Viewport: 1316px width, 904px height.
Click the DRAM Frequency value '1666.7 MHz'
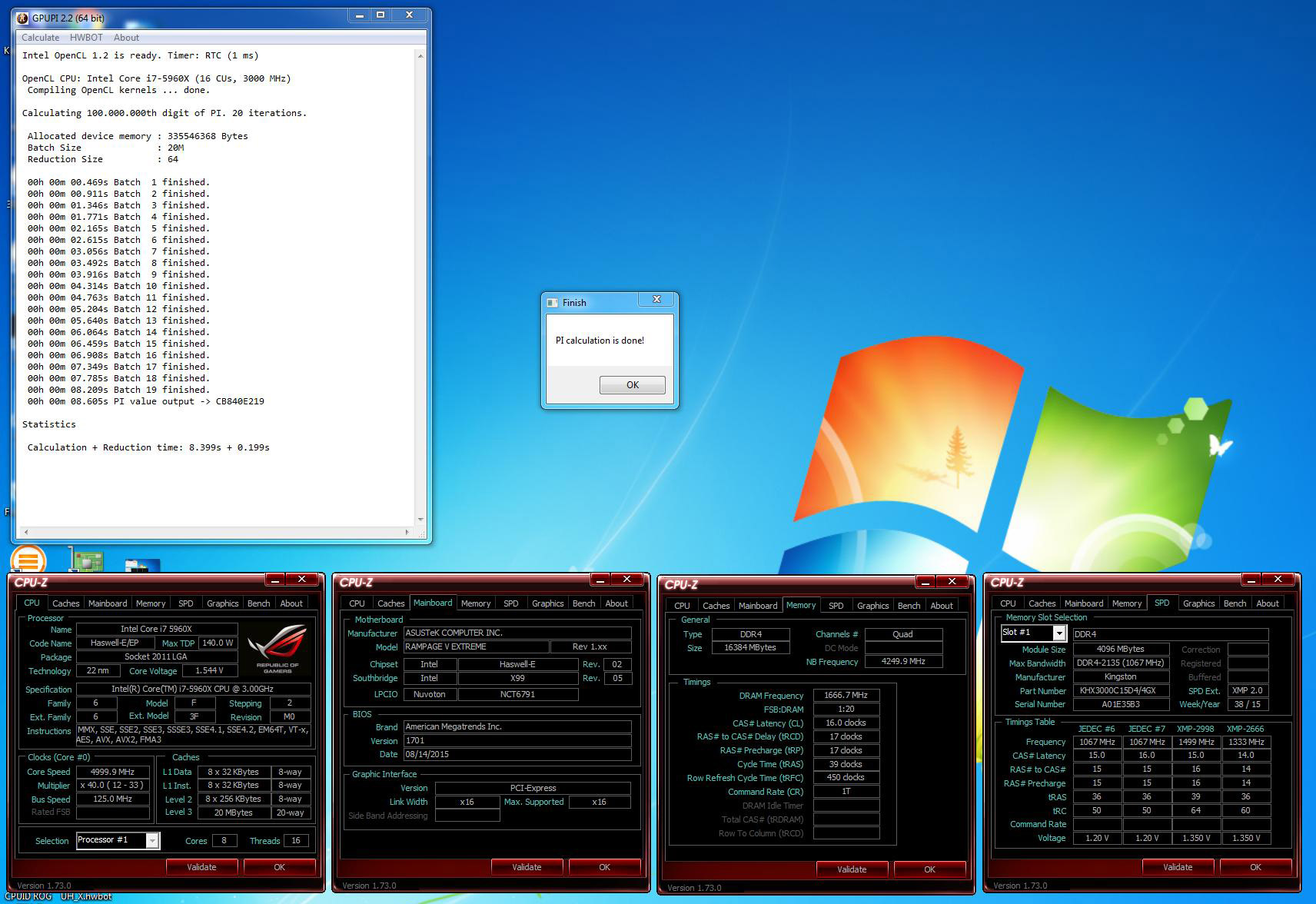click(x=846, y=696)
